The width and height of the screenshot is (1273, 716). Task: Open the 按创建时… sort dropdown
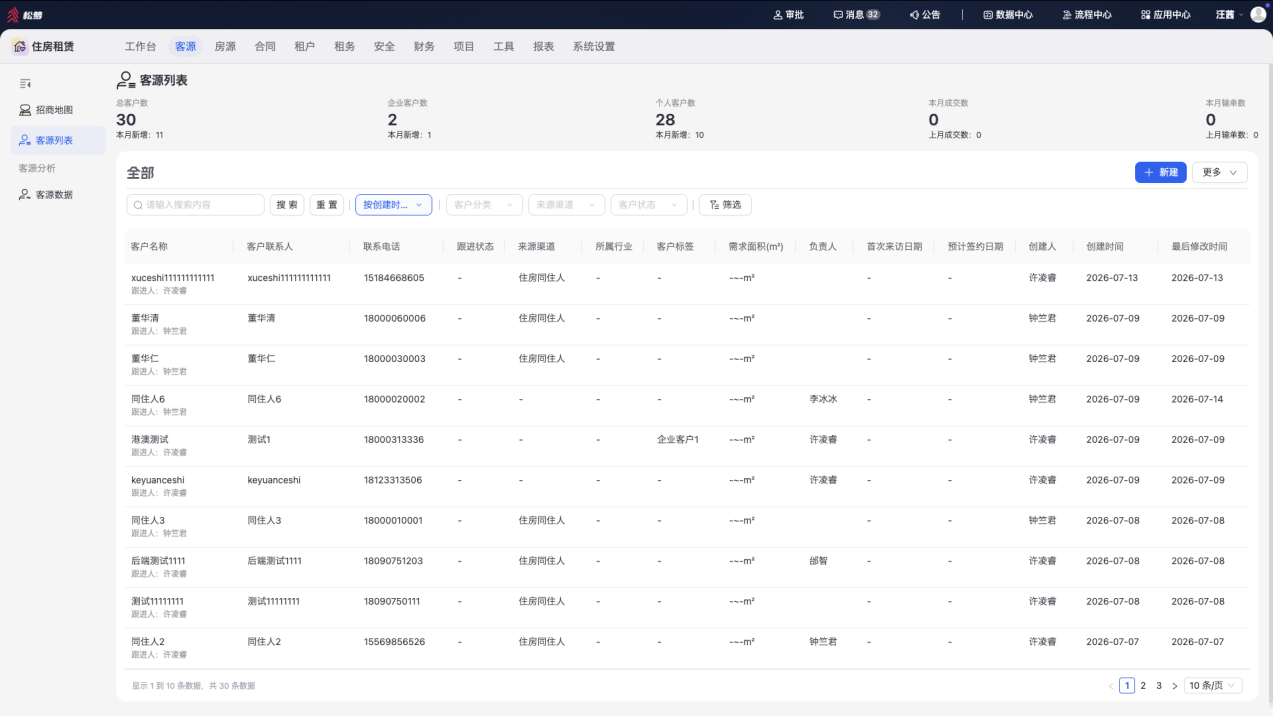(x=393, y=205)
